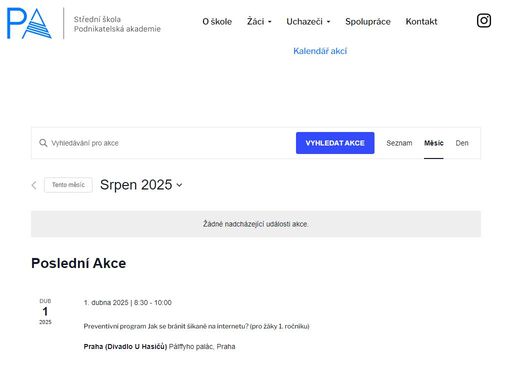The height and width of the screenshot is (384, 512).
Task: Go to previous month arrow
Action: tap(34, 185)
